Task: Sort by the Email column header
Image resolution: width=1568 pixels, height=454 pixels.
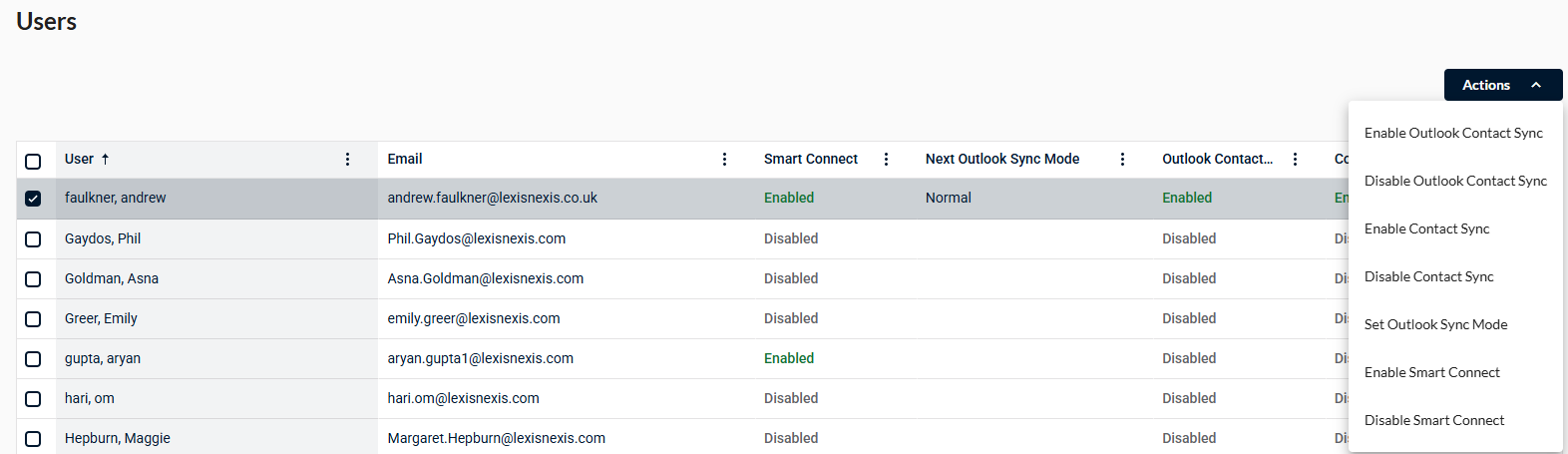Action: pos(405,159)
